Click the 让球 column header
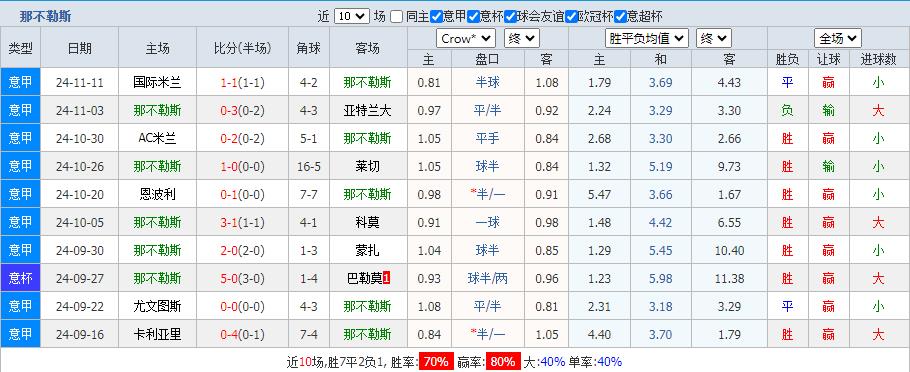The image size is (910, 372). [828, 59]
